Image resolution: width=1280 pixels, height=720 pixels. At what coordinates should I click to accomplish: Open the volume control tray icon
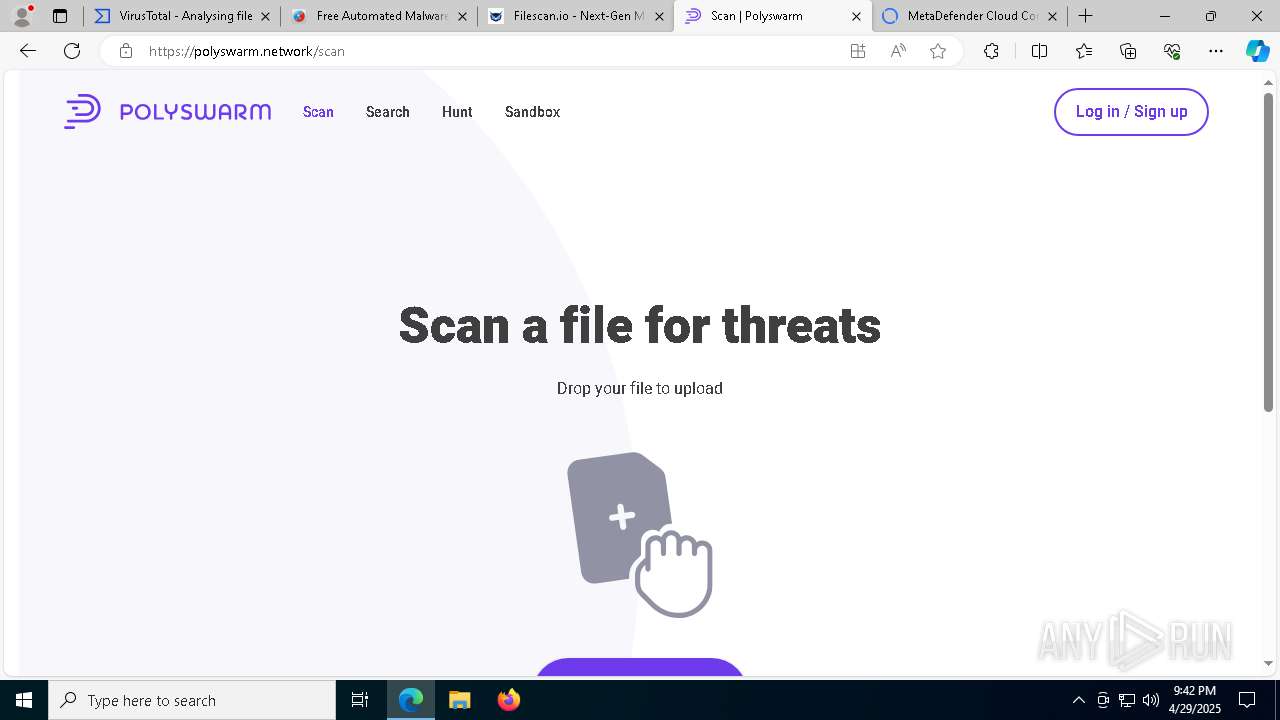(x=1150, y=700)
